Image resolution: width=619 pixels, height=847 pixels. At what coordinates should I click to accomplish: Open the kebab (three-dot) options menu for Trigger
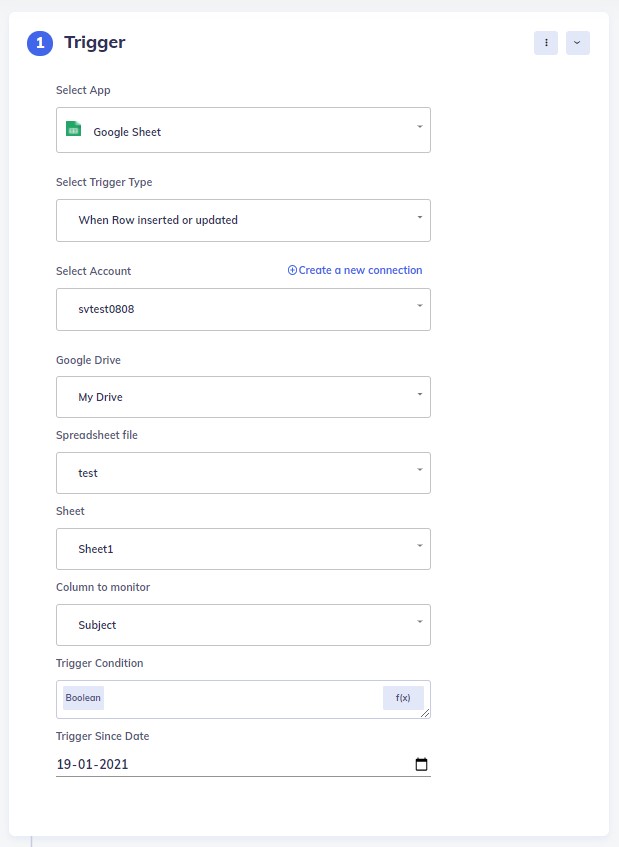pos(546,43)
